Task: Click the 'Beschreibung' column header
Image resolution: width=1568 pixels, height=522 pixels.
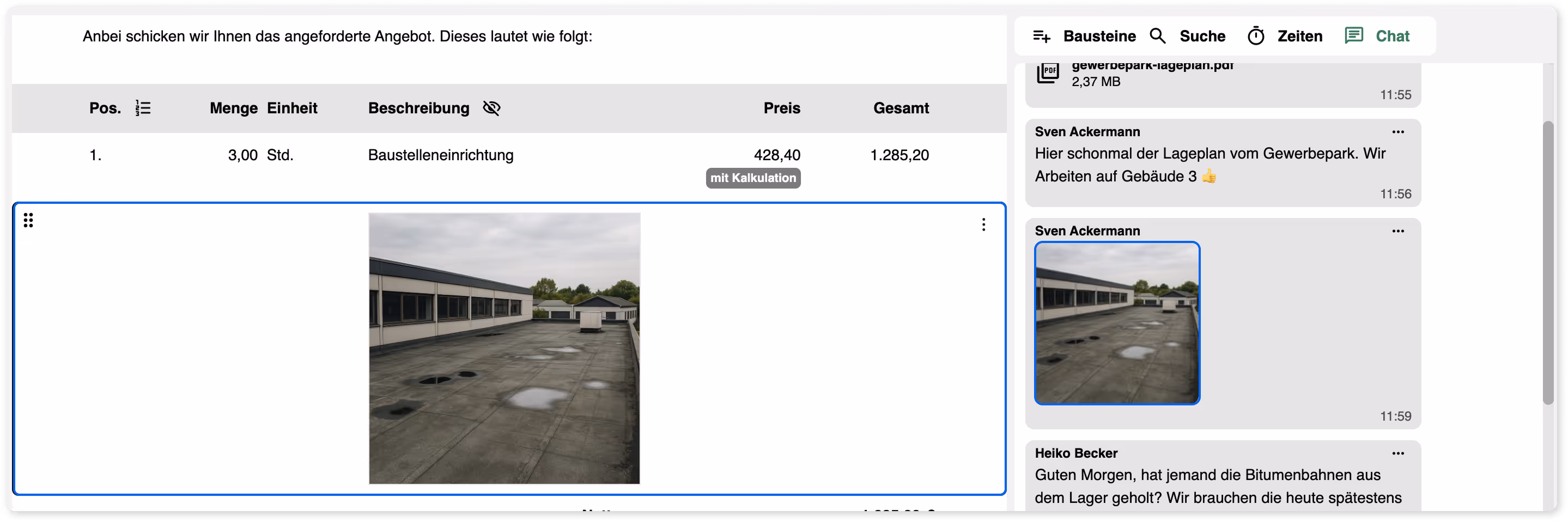Action: (x=419, y=108)
